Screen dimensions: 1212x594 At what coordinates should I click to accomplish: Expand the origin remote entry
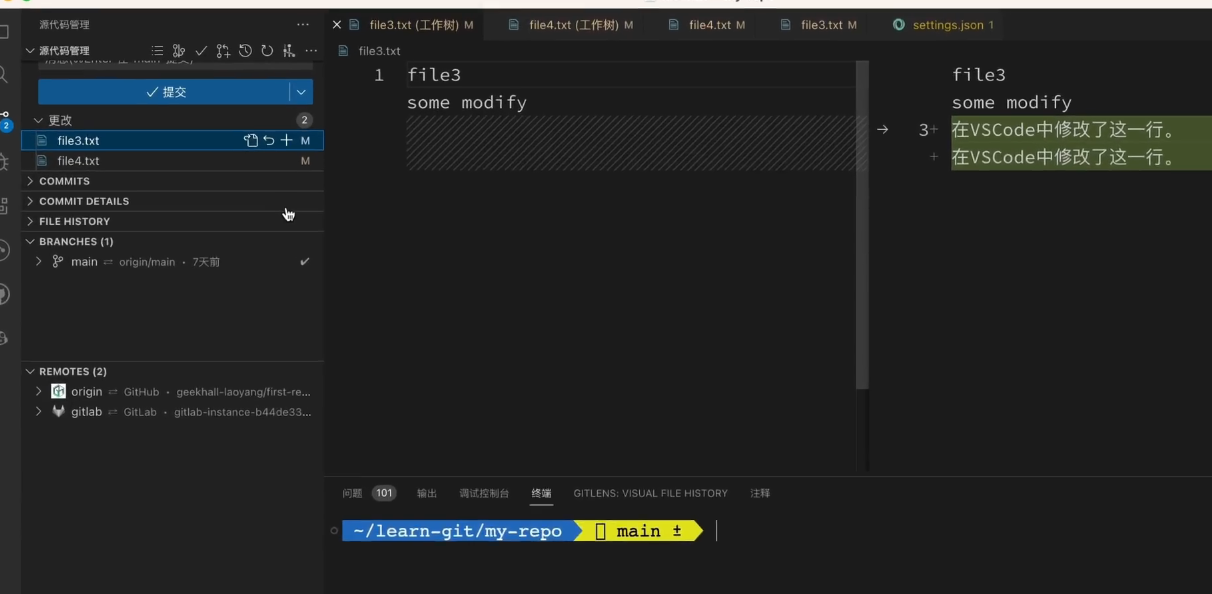(38, 391)
